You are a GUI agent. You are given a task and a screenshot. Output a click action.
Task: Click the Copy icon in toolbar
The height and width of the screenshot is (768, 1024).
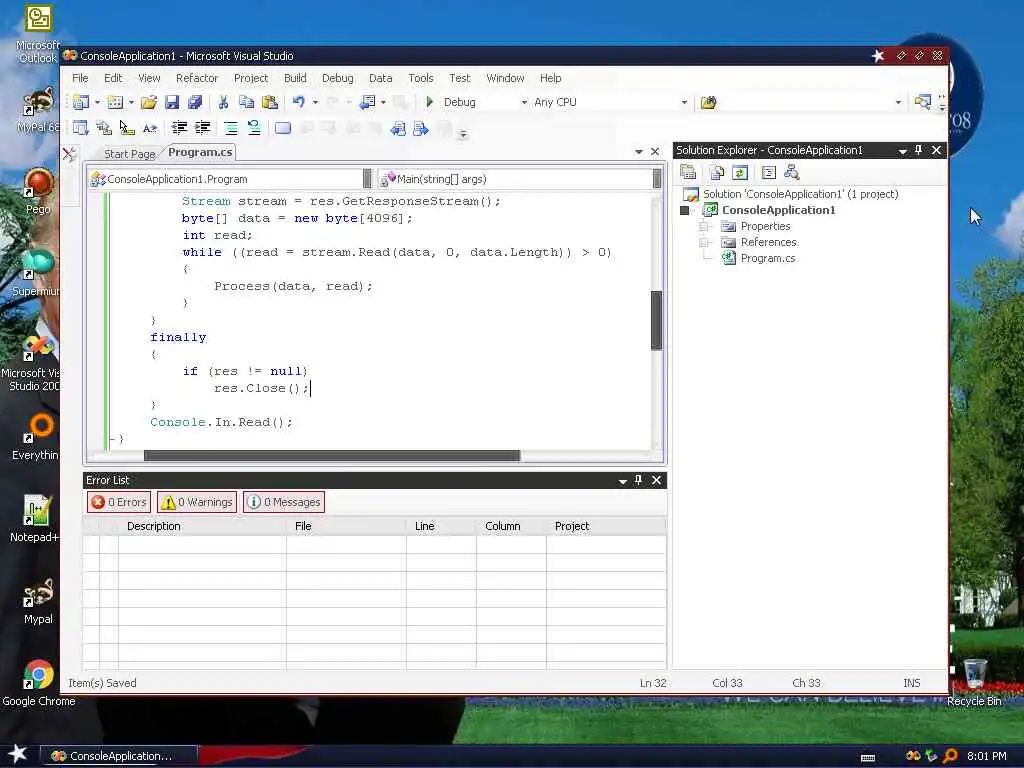point(246,102)
